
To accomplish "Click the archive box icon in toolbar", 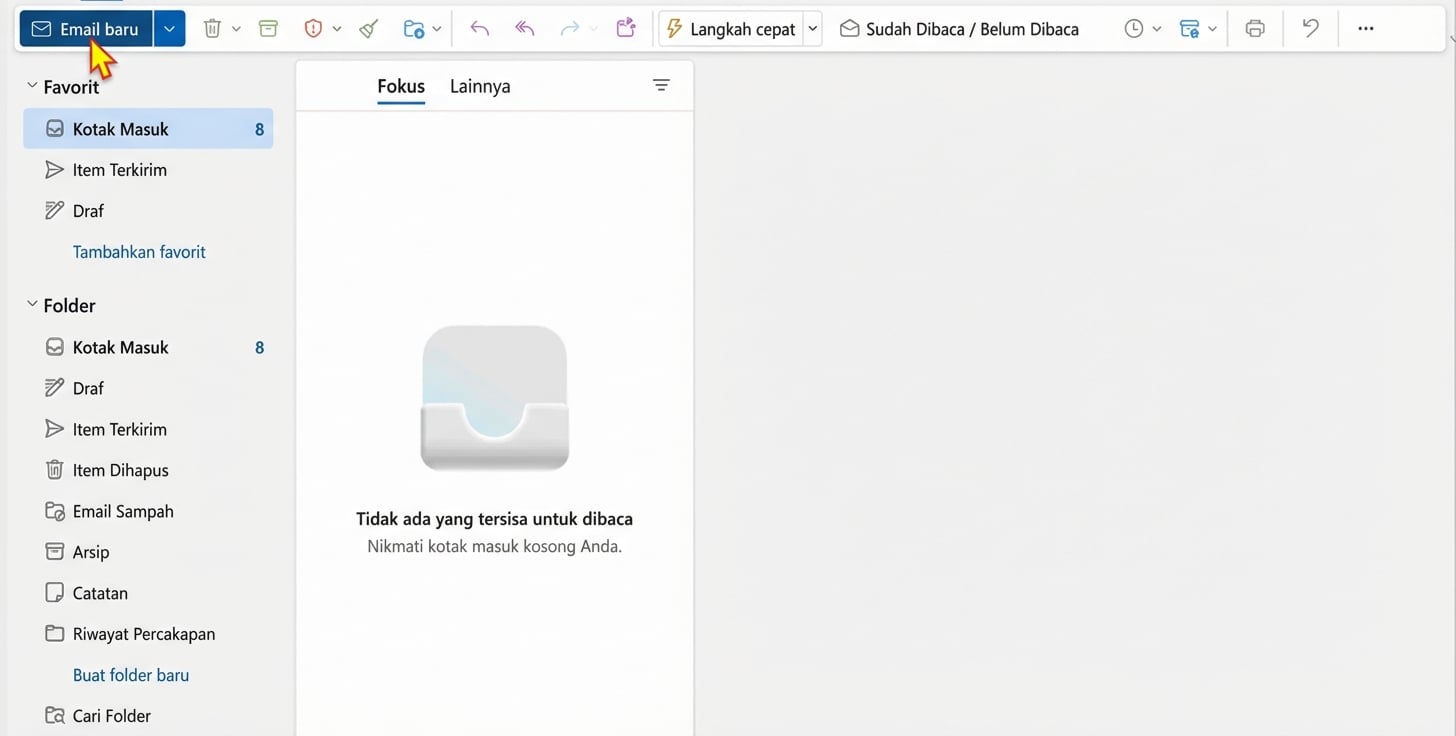I will click(268, 29).
